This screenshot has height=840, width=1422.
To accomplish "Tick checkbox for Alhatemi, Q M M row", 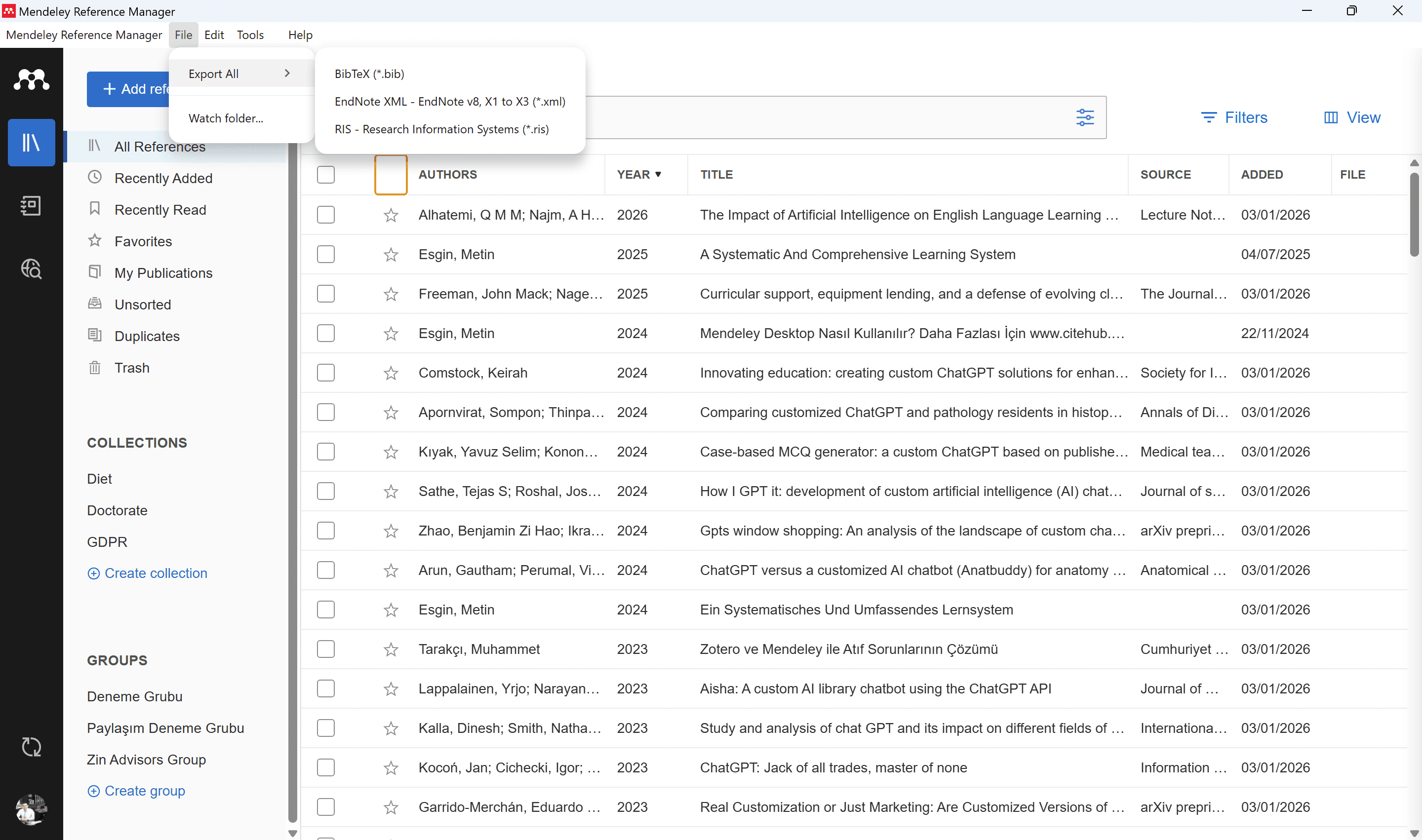I will coord(325,215).
